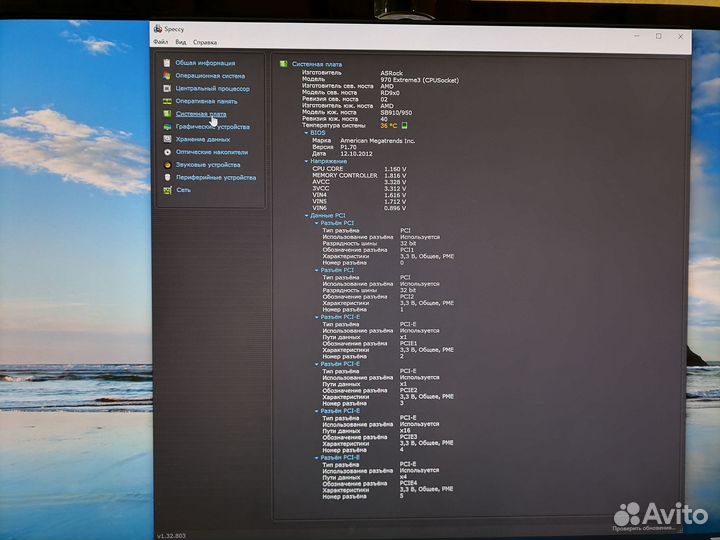Open the Вид menu
The height and width of the screenshot is (540, 720).
tap(180, 42)
